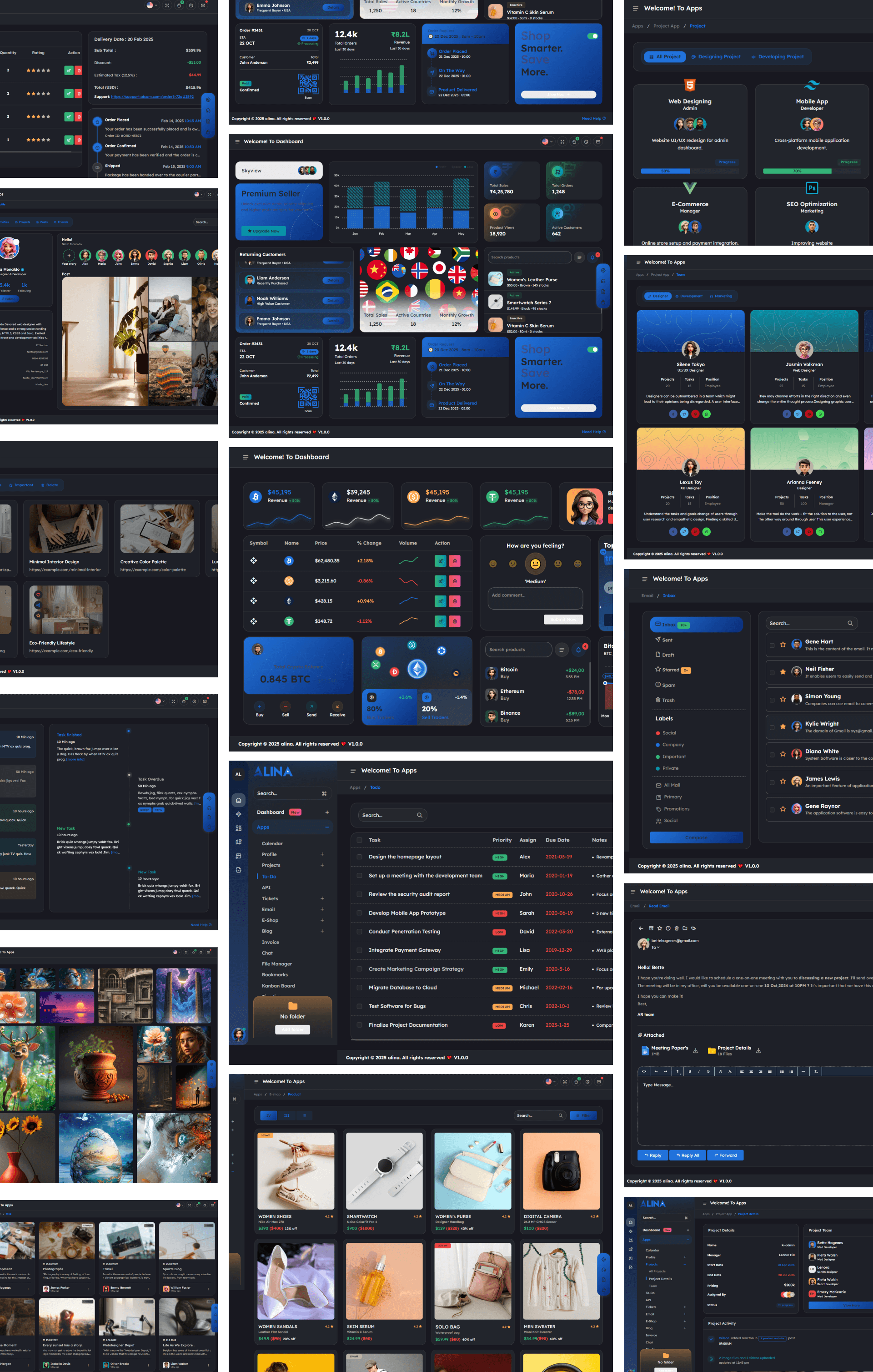Switch to the Developing Project tab
The width and height of the screenshot is (873, 1372).
(778, 56)
